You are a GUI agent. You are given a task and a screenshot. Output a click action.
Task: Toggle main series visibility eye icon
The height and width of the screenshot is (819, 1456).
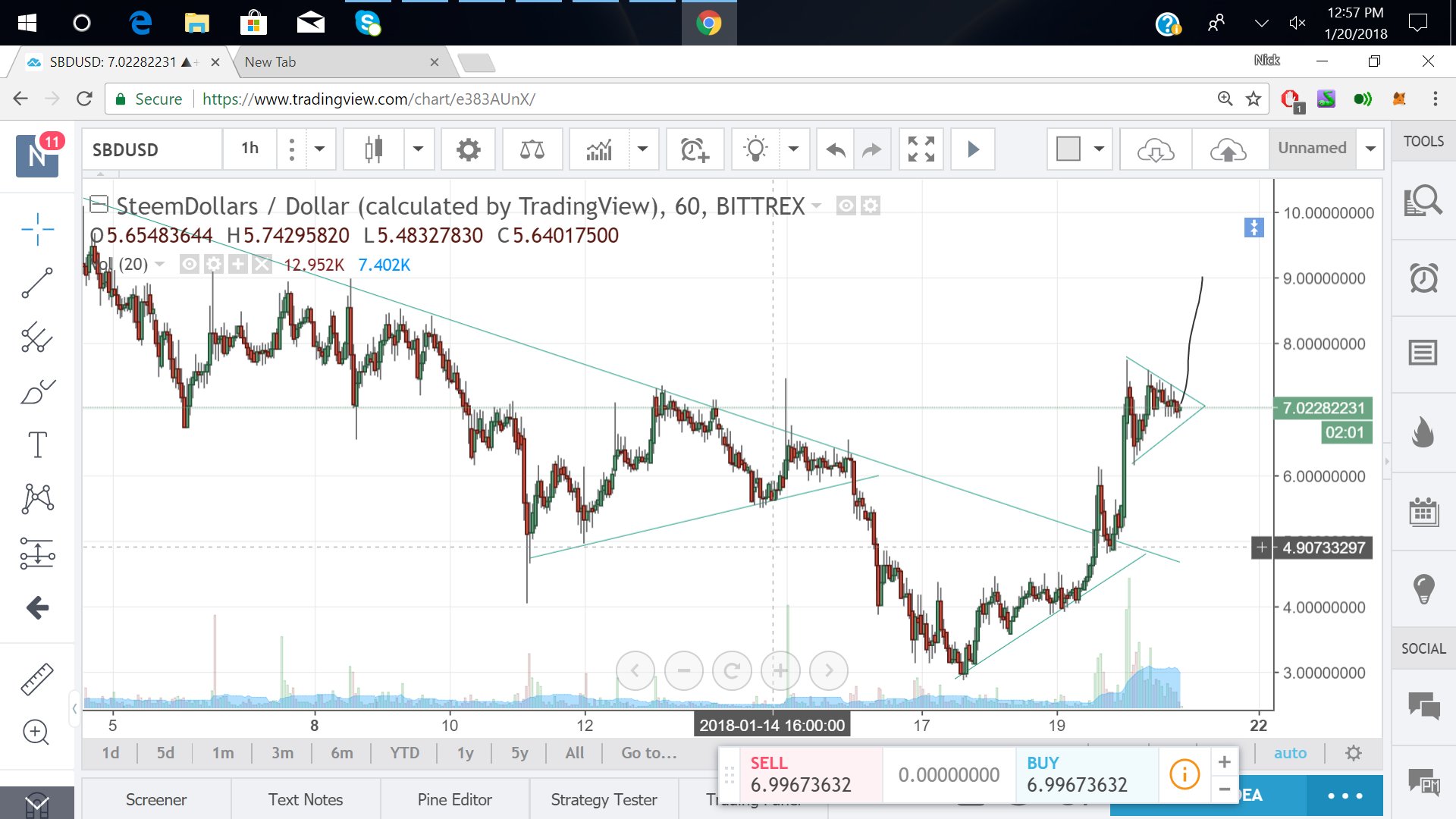coord(846,206)
